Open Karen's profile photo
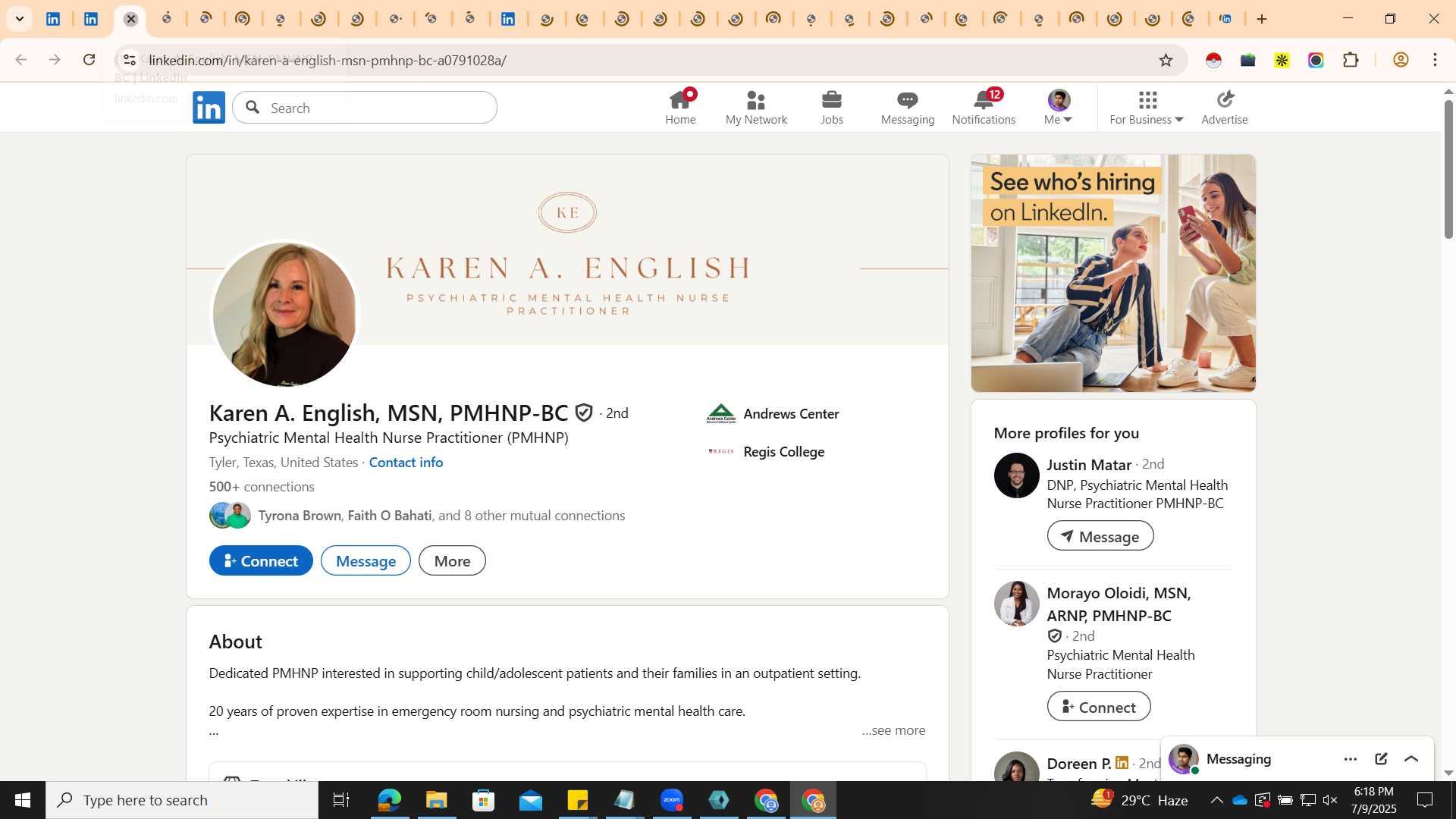 (284, 314)
